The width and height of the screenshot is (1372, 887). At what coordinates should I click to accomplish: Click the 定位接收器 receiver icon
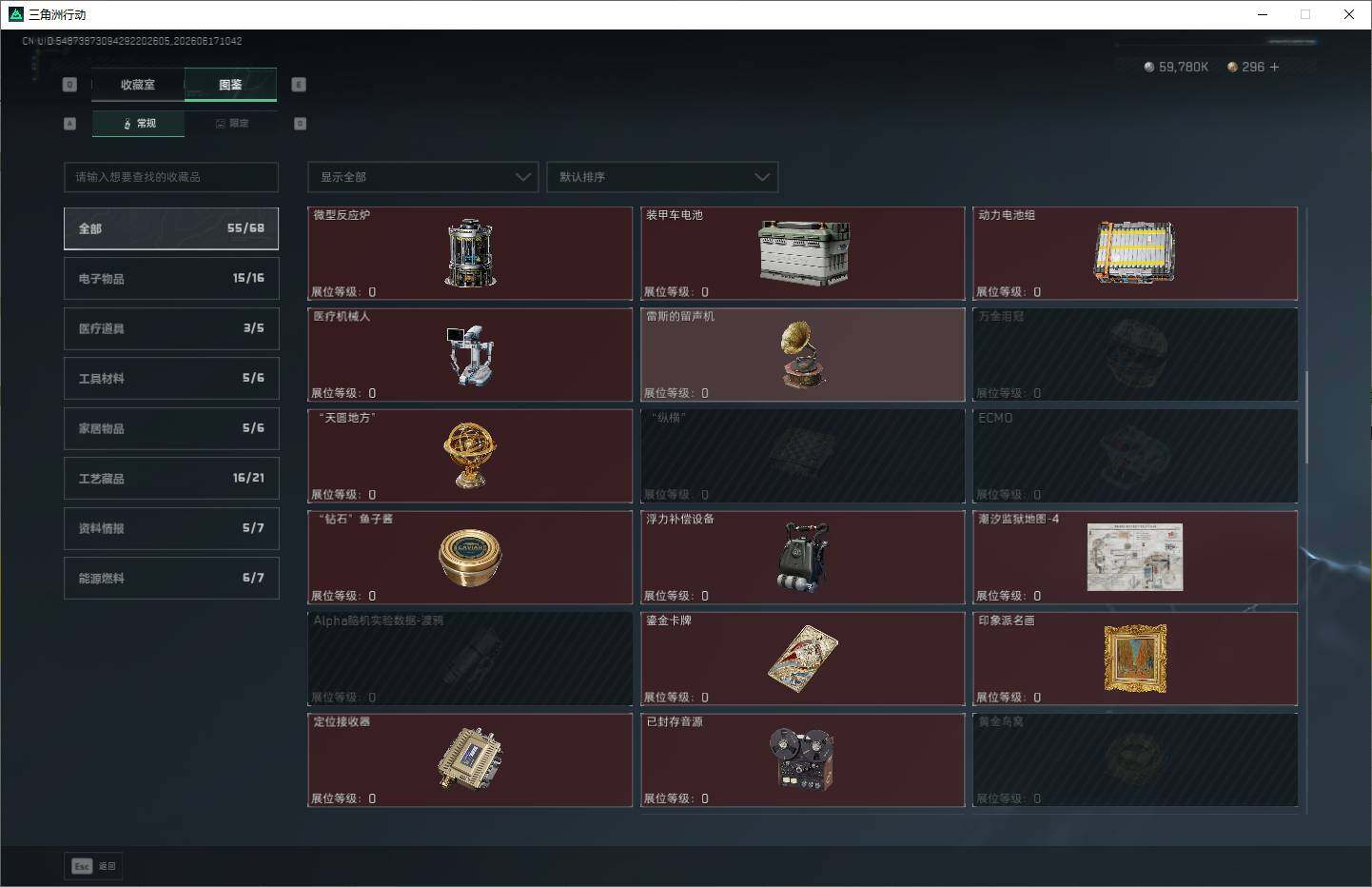click(x=470, y=759)
